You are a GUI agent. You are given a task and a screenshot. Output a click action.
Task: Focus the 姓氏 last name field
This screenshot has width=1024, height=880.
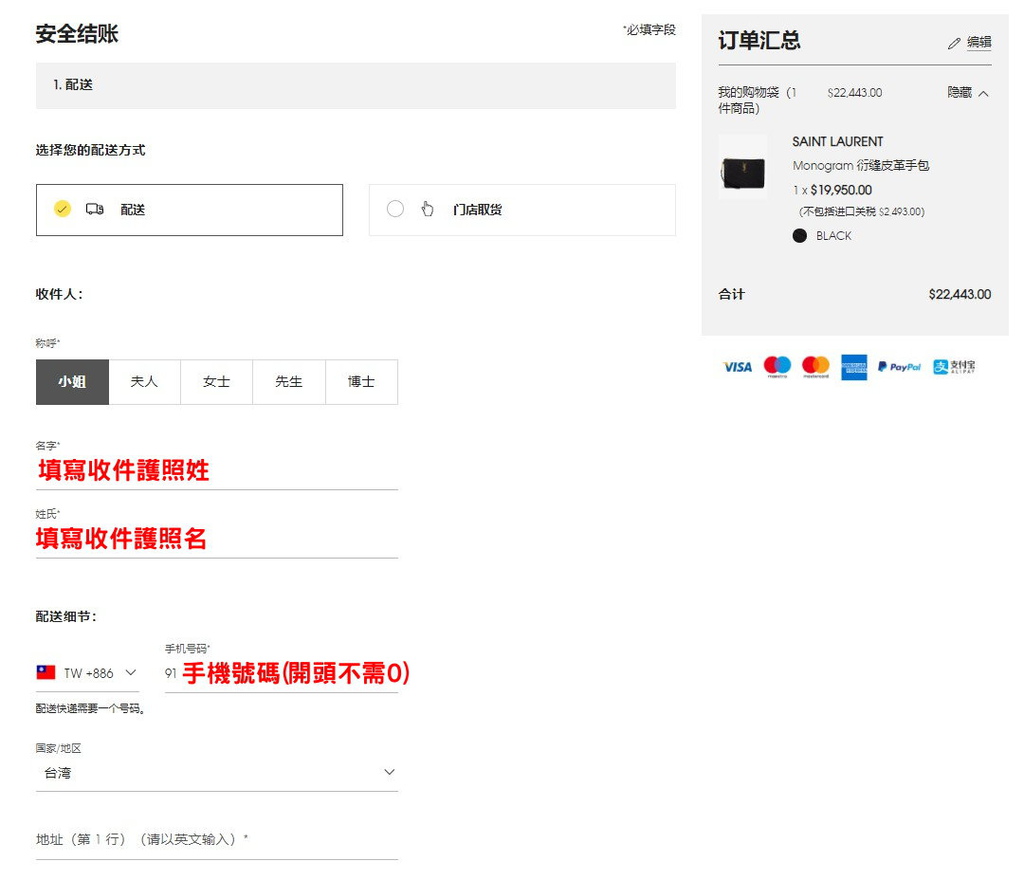pyautogui.click(x=217, y=539)
